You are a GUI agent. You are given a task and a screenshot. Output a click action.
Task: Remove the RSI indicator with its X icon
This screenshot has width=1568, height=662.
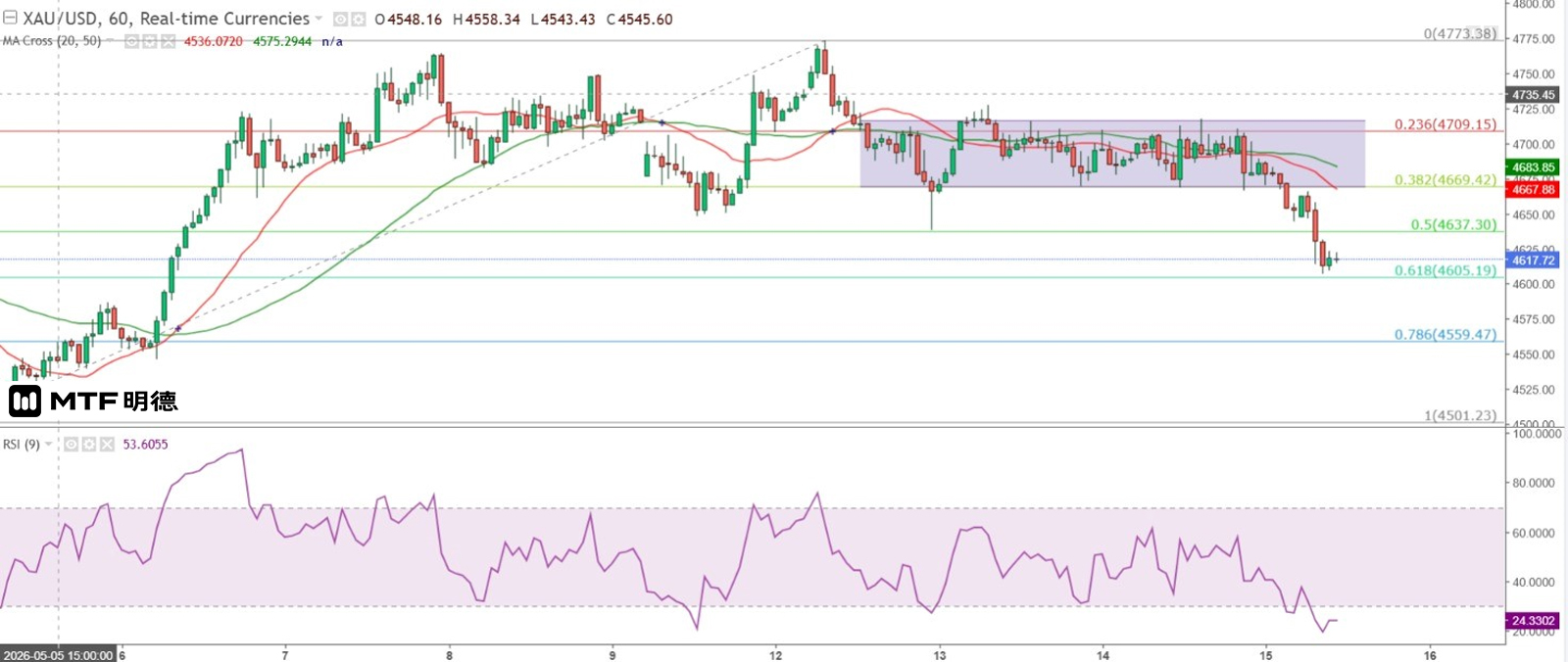tap(107, 445)
